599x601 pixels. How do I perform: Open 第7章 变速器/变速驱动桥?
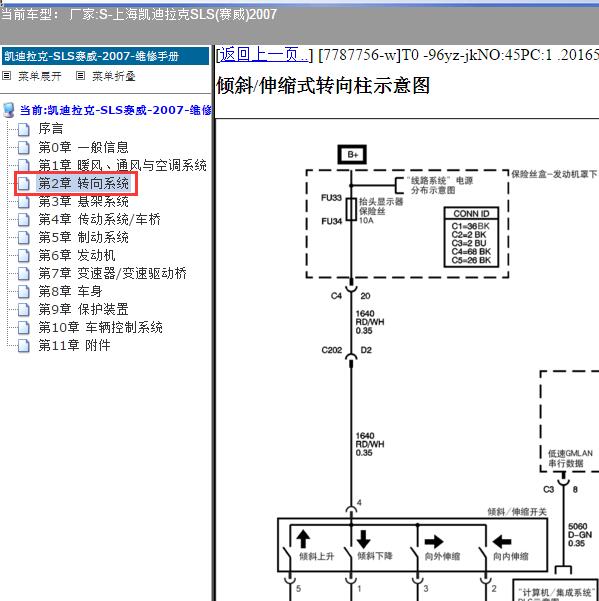[x=112, y=273]
